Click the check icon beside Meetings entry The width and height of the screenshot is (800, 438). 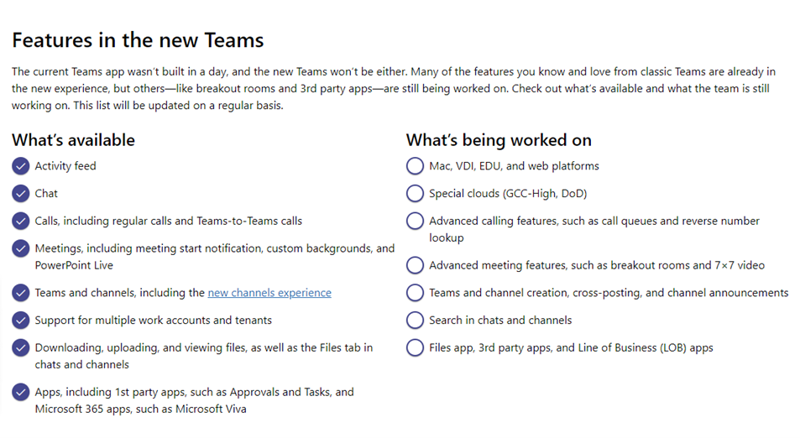pos(20,249)
